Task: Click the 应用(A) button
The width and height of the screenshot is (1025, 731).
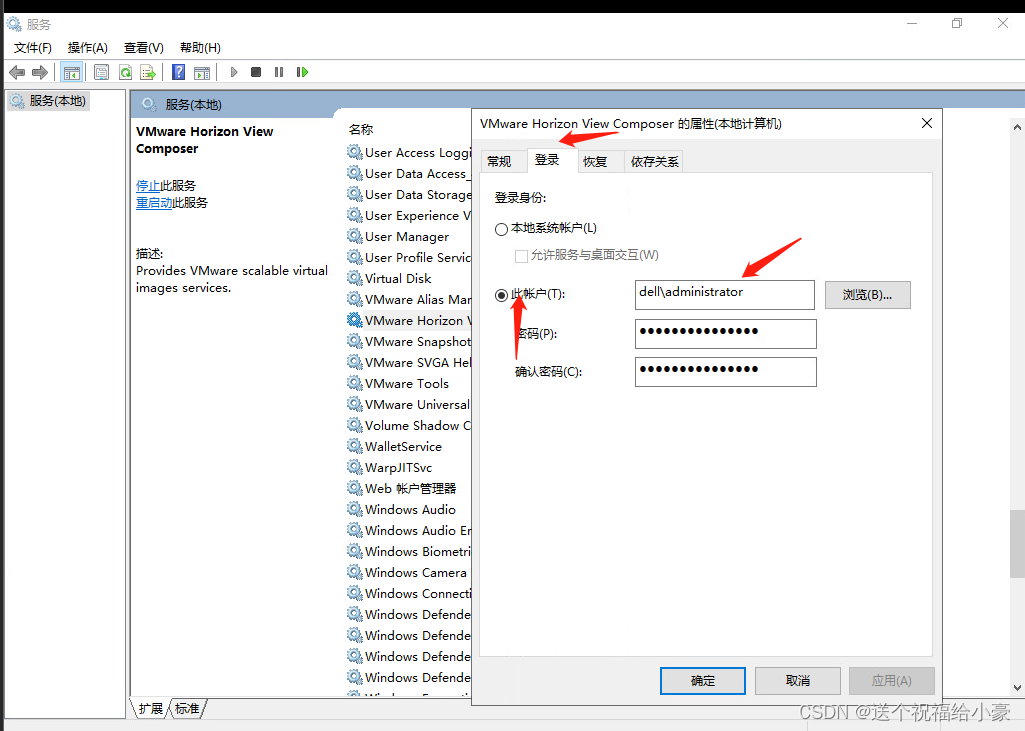Action: 892,681
